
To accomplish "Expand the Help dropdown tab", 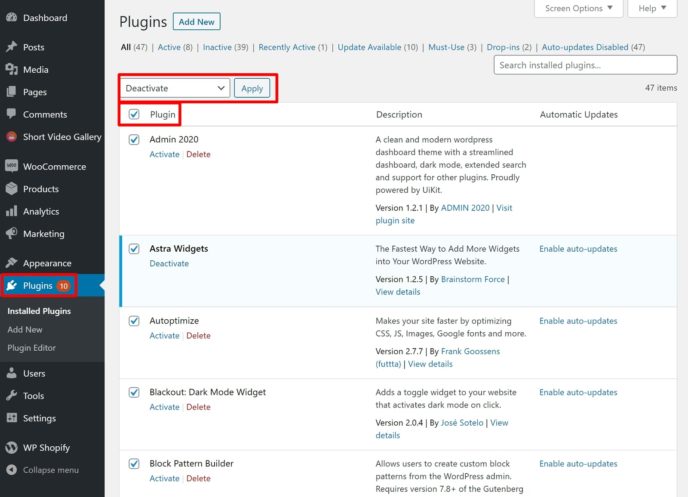I will coord(652,8).
